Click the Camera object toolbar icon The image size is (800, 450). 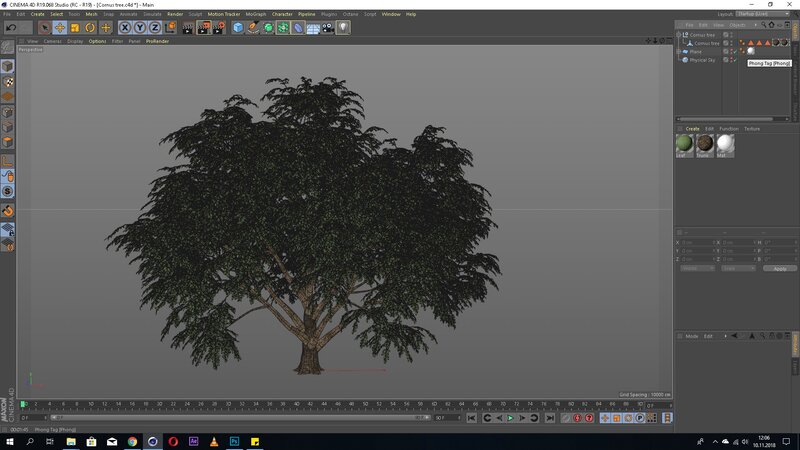pos(328,28)
